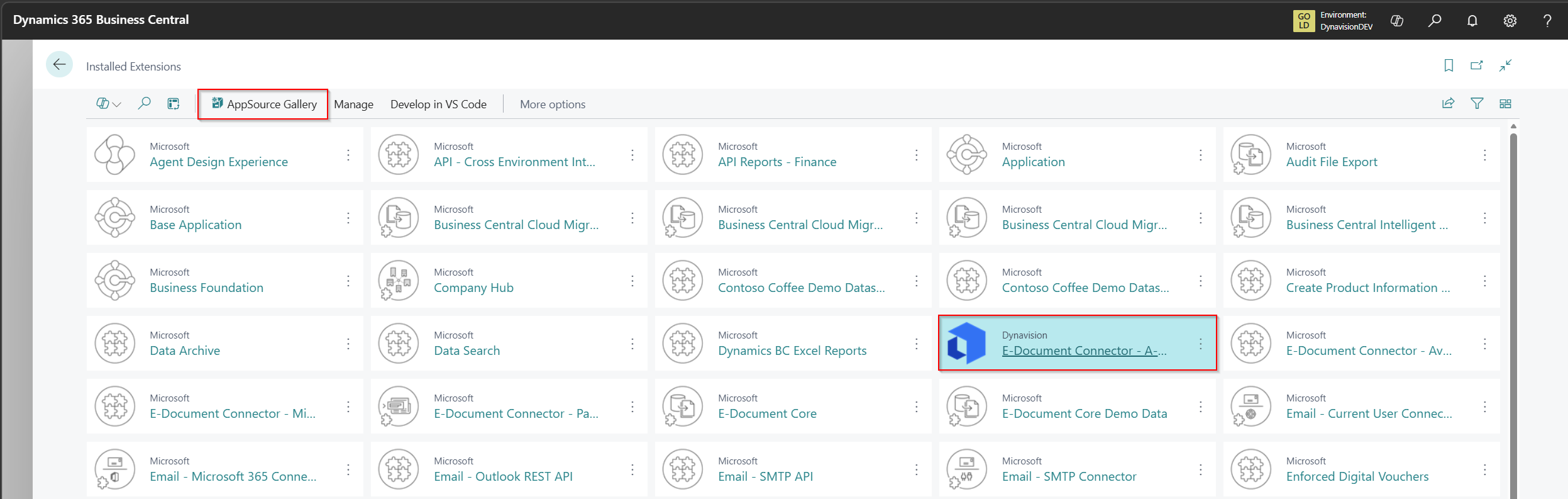Click the analysis layout icon beside toolbar search

[x=174, y=103]
